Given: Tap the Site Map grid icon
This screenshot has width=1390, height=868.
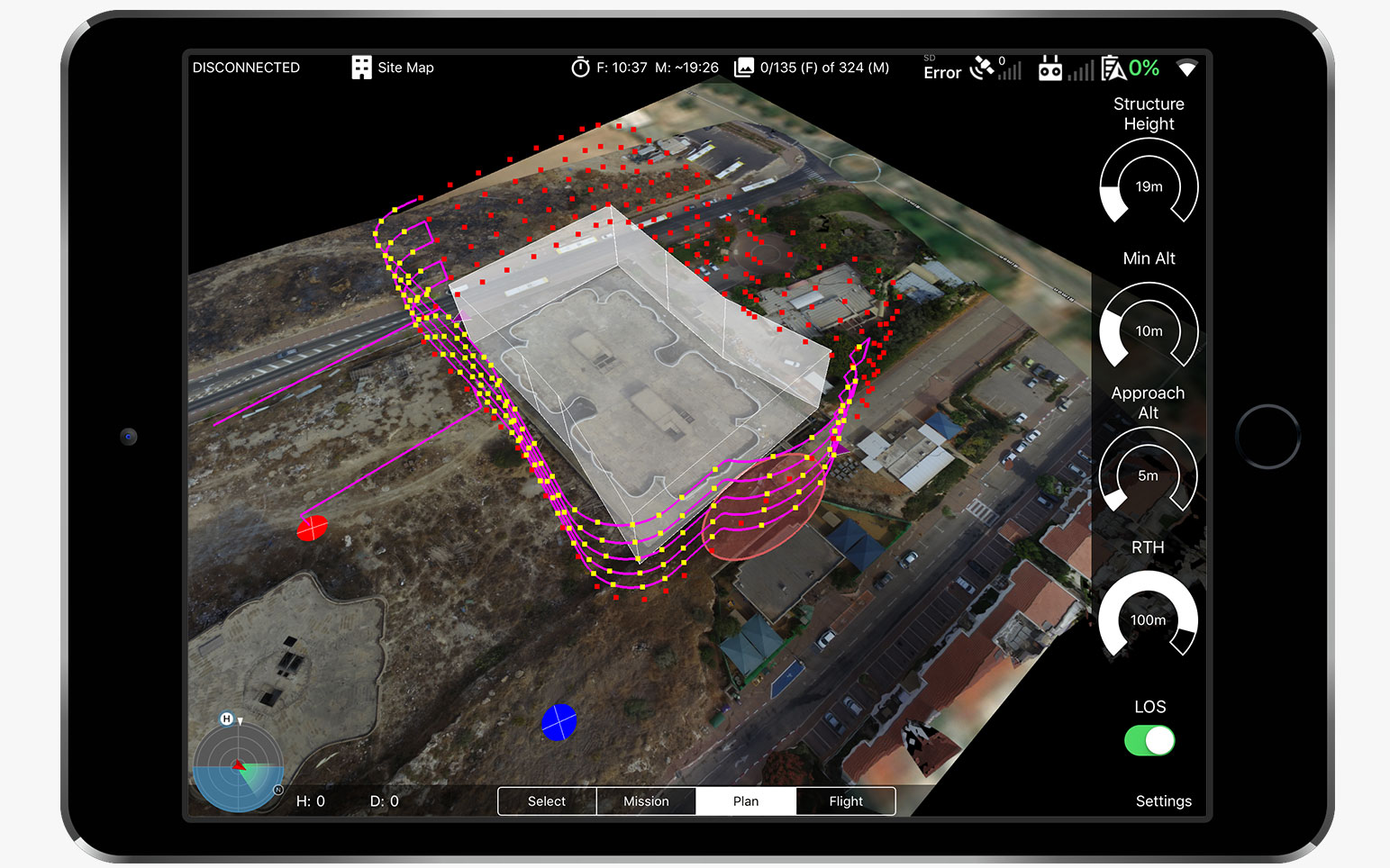Looking at the screenshot, I should (361, 68).
